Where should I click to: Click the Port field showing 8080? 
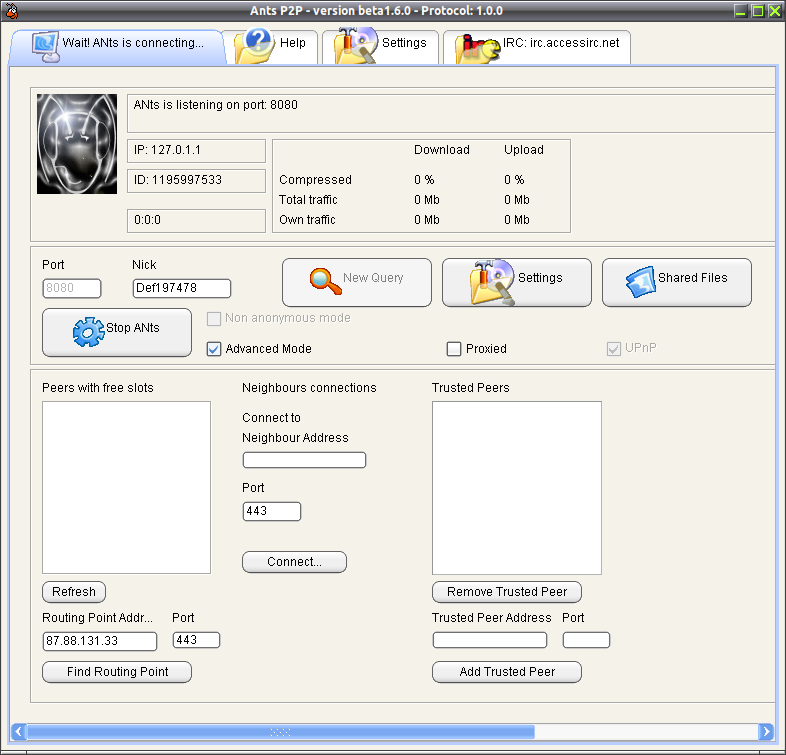(72, 288)
